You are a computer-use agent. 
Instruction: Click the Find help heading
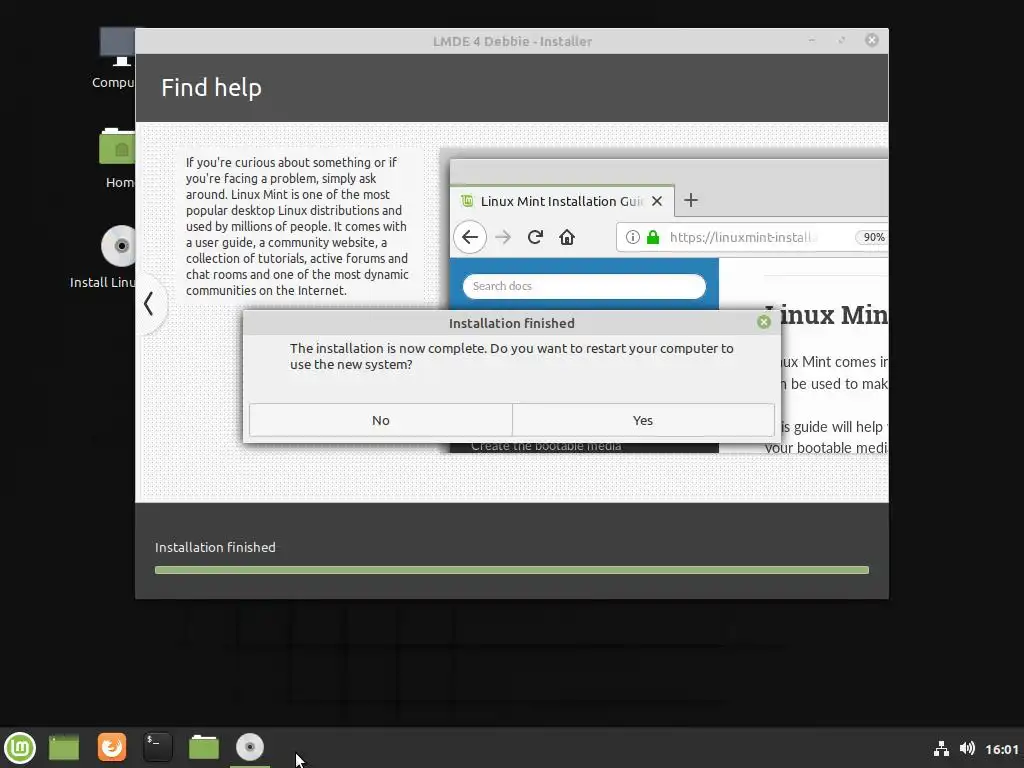click(212, 88)
